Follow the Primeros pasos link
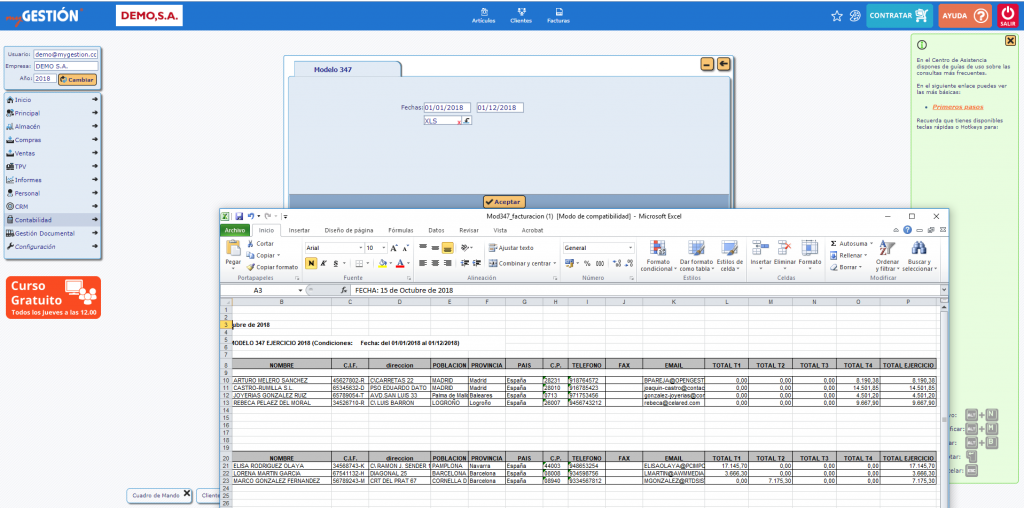 tap(959, 106)
